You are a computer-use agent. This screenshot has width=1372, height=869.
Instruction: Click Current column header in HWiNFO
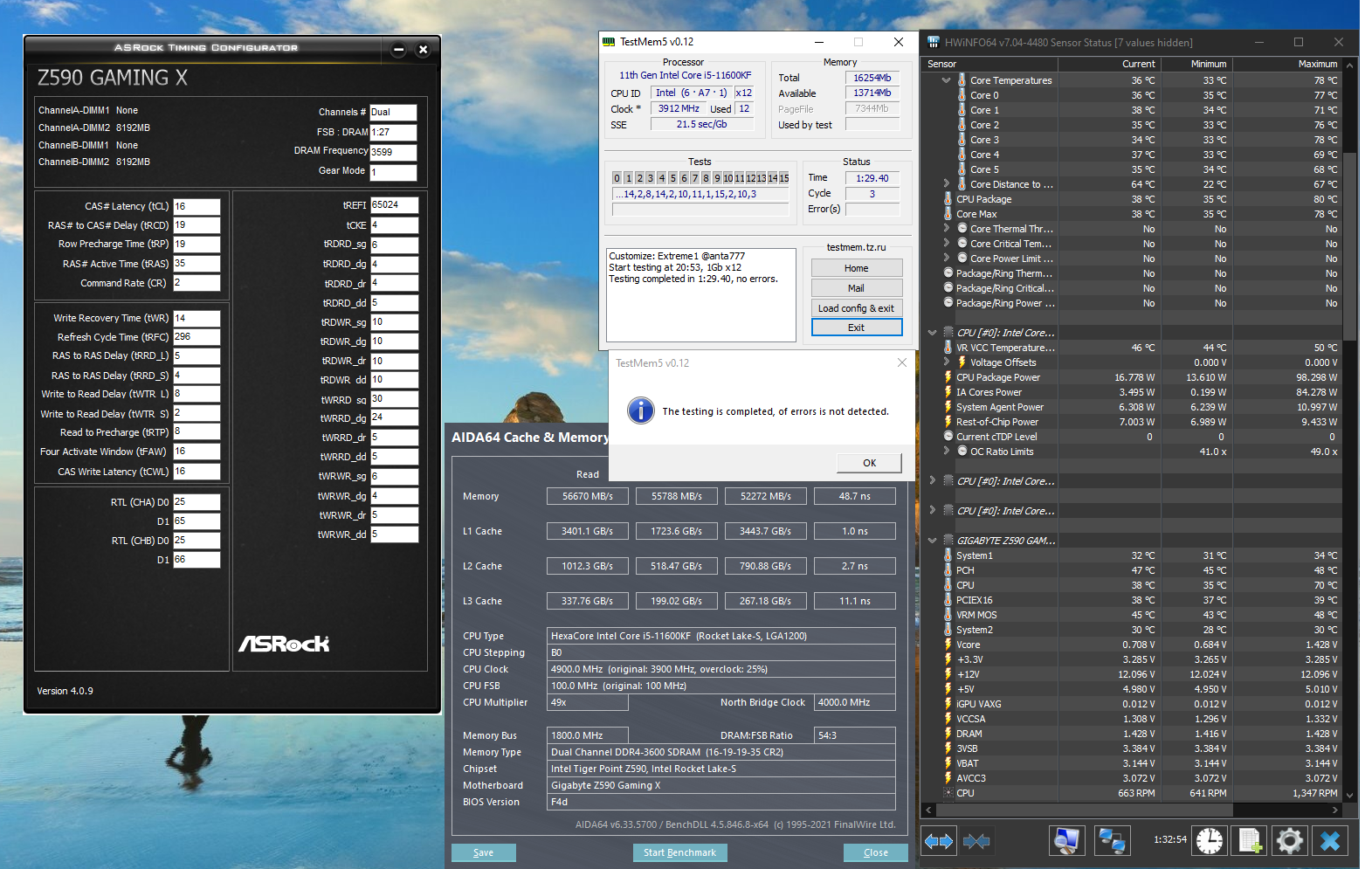click(x=1108, y=64)
